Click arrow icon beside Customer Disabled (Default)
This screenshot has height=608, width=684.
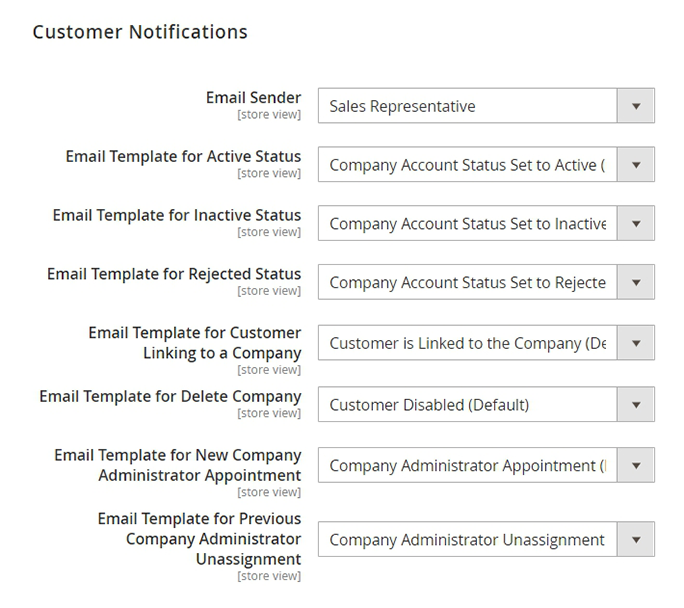click(636, 405)
